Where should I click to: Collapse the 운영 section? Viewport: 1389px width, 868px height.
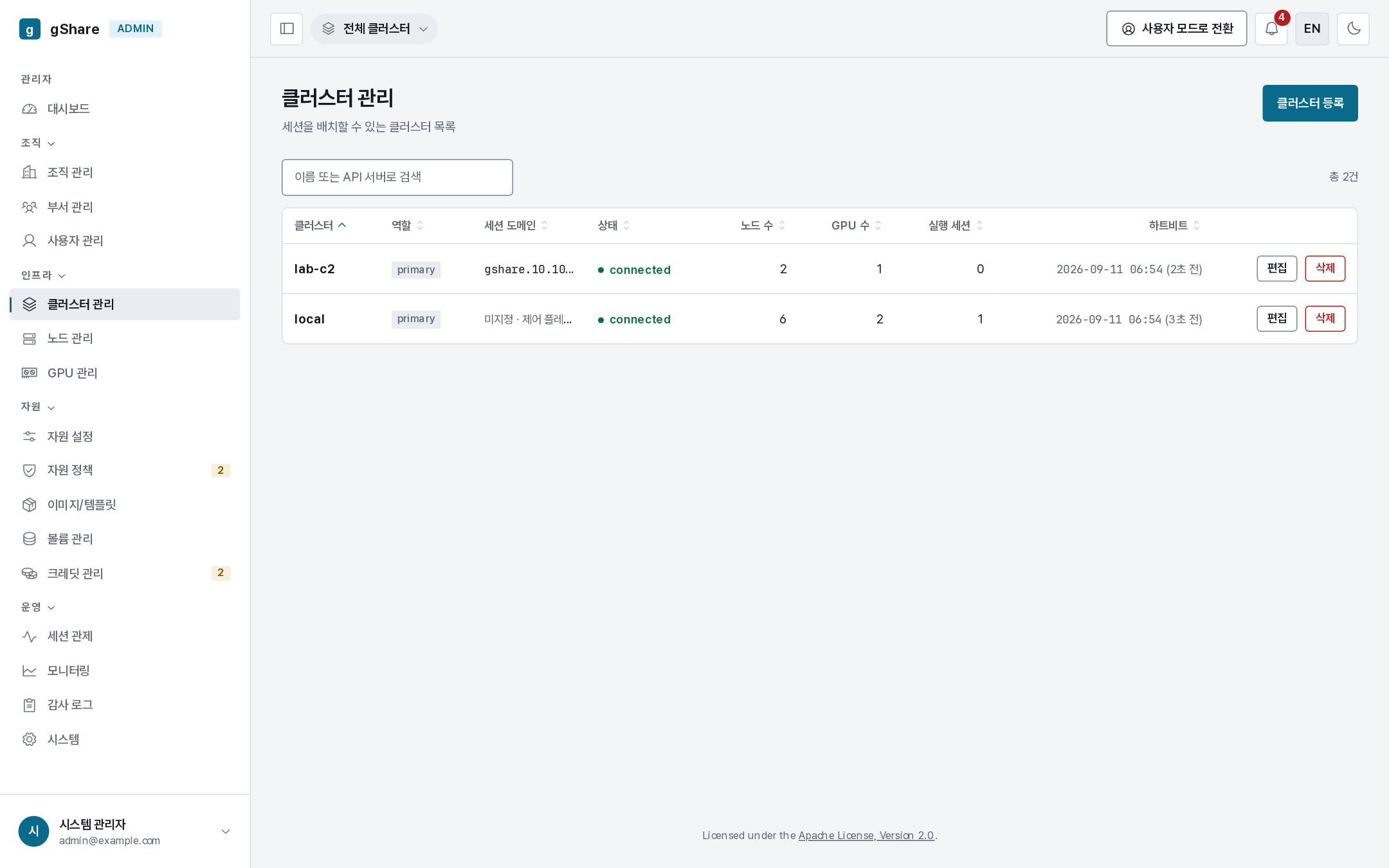point(38,607)
